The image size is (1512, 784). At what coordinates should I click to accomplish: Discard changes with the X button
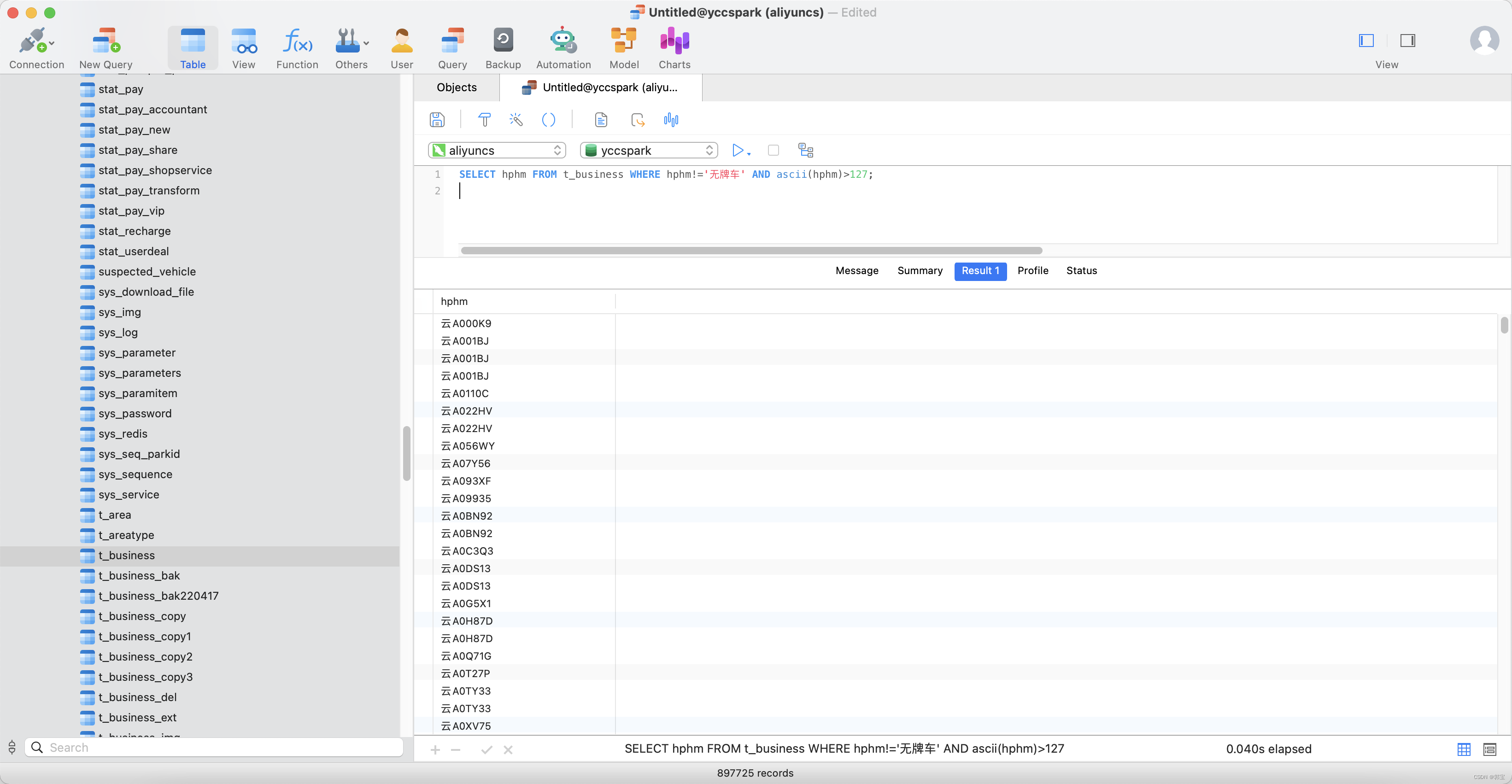(508, 749)
